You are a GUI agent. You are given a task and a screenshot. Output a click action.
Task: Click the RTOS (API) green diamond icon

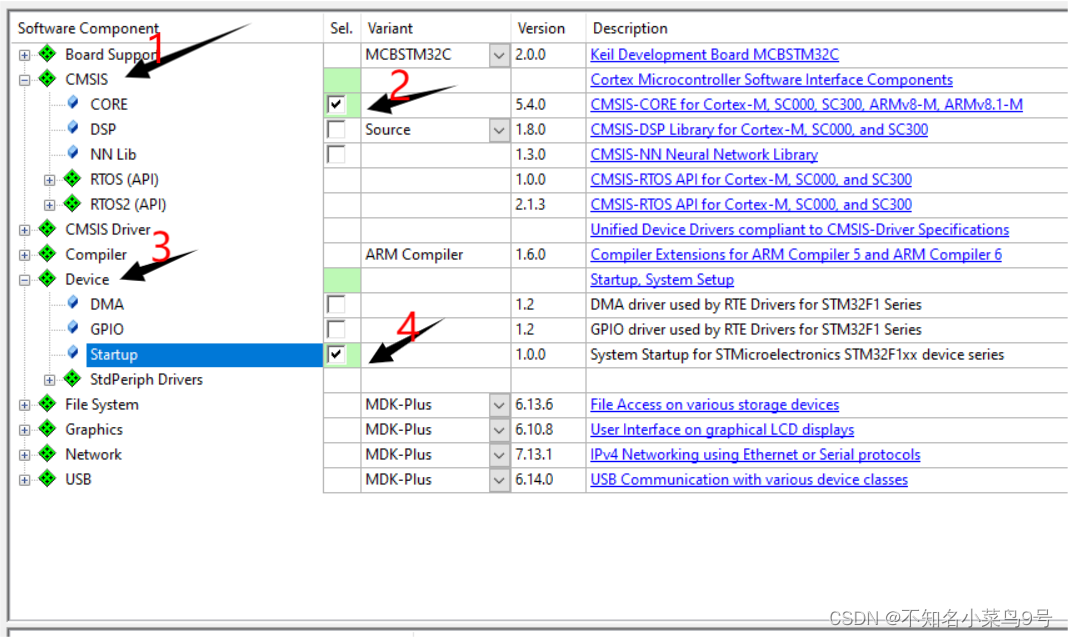click(x=72, y=178)
